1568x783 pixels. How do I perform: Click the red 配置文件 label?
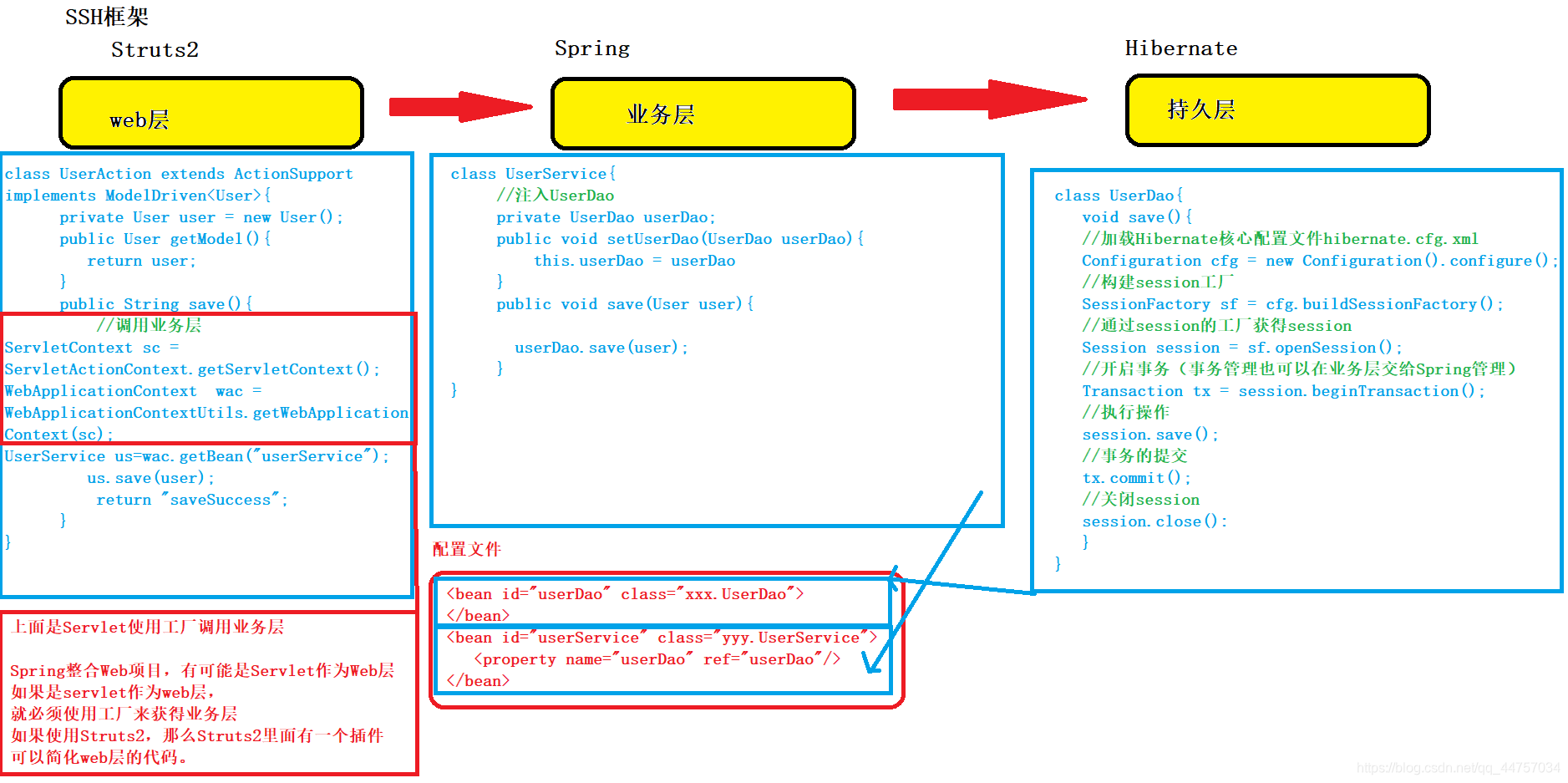coord(467,549)
